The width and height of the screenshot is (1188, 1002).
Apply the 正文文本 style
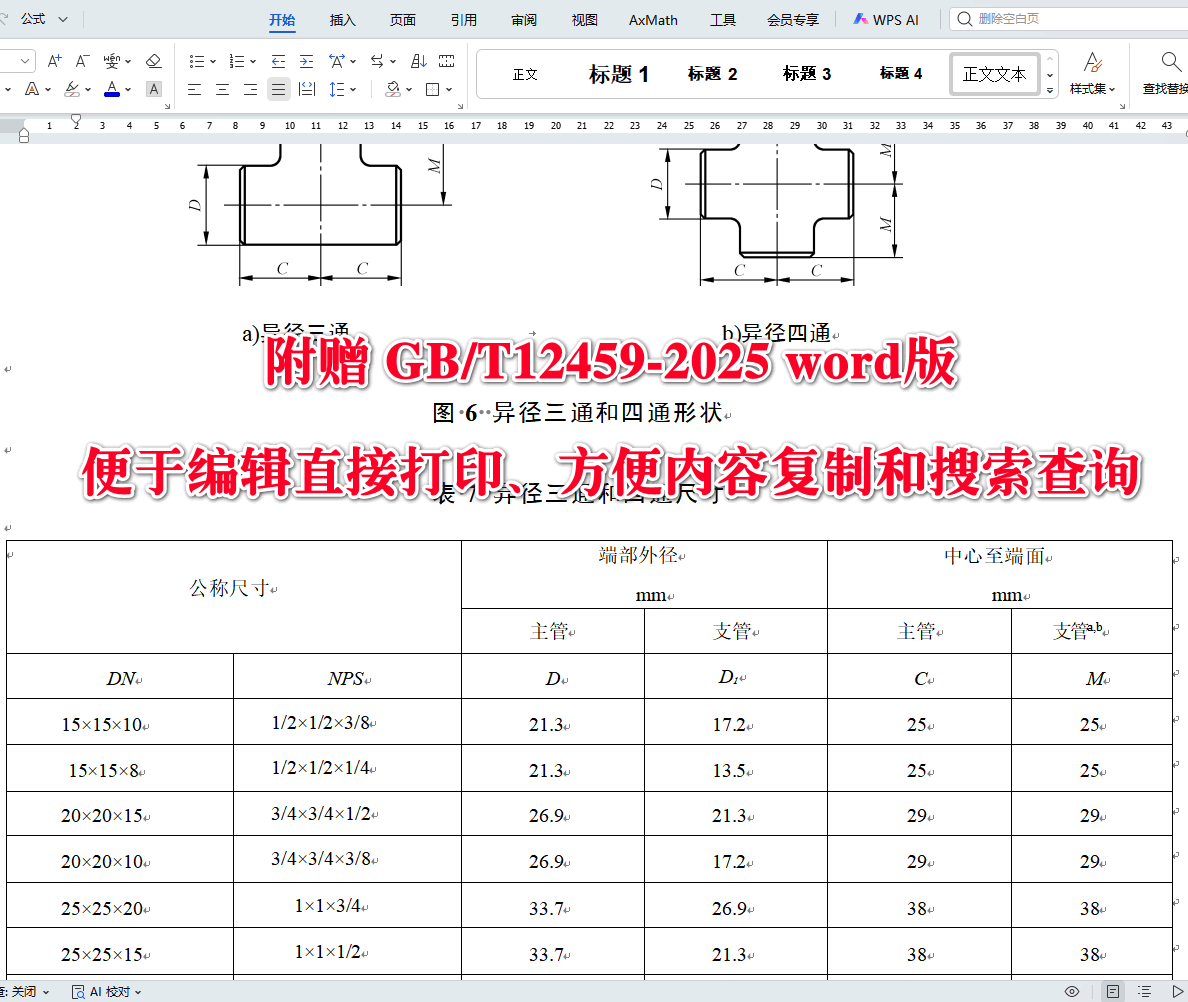pyautogui.click(x=995, y=73)
